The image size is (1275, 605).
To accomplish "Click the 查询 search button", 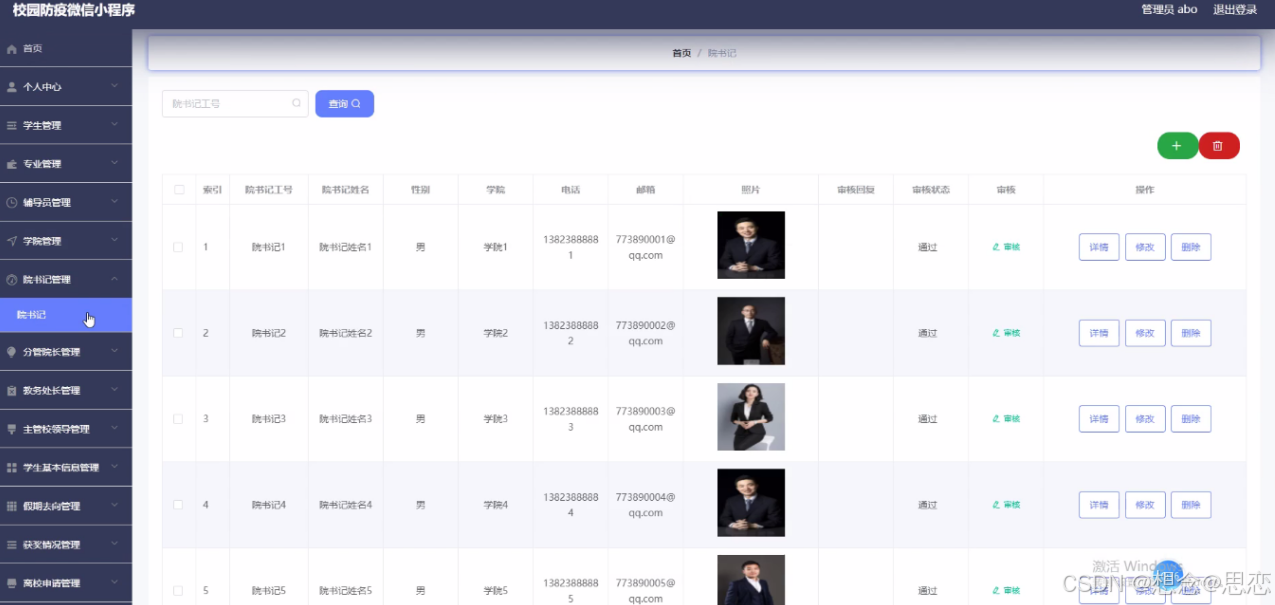I will click(x=344, y=104).
